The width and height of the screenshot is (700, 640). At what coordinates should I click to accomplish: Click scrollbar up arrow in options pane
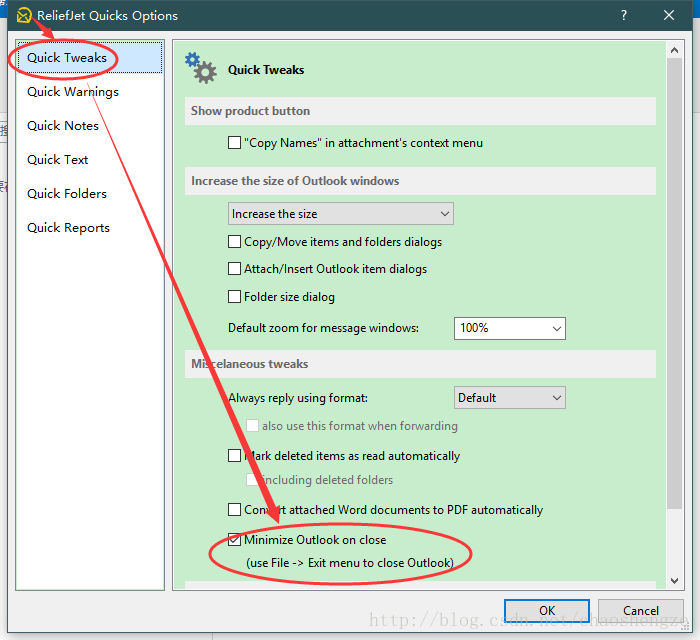pos(674,50)
